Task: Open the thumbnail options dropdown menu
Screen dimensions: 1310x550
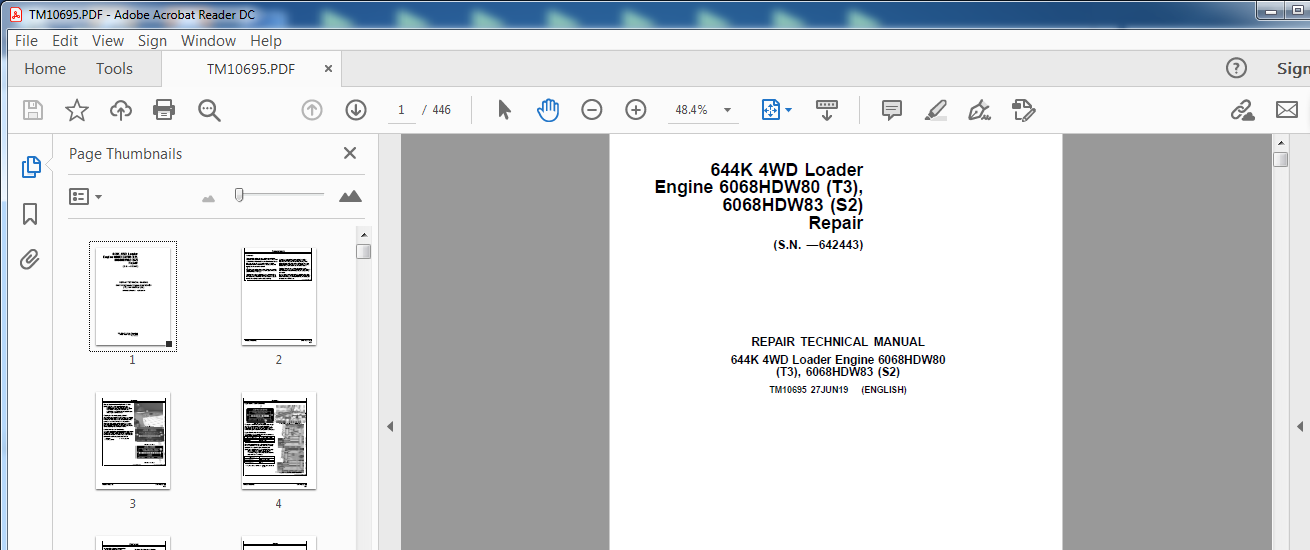Action: pos(86,196)
